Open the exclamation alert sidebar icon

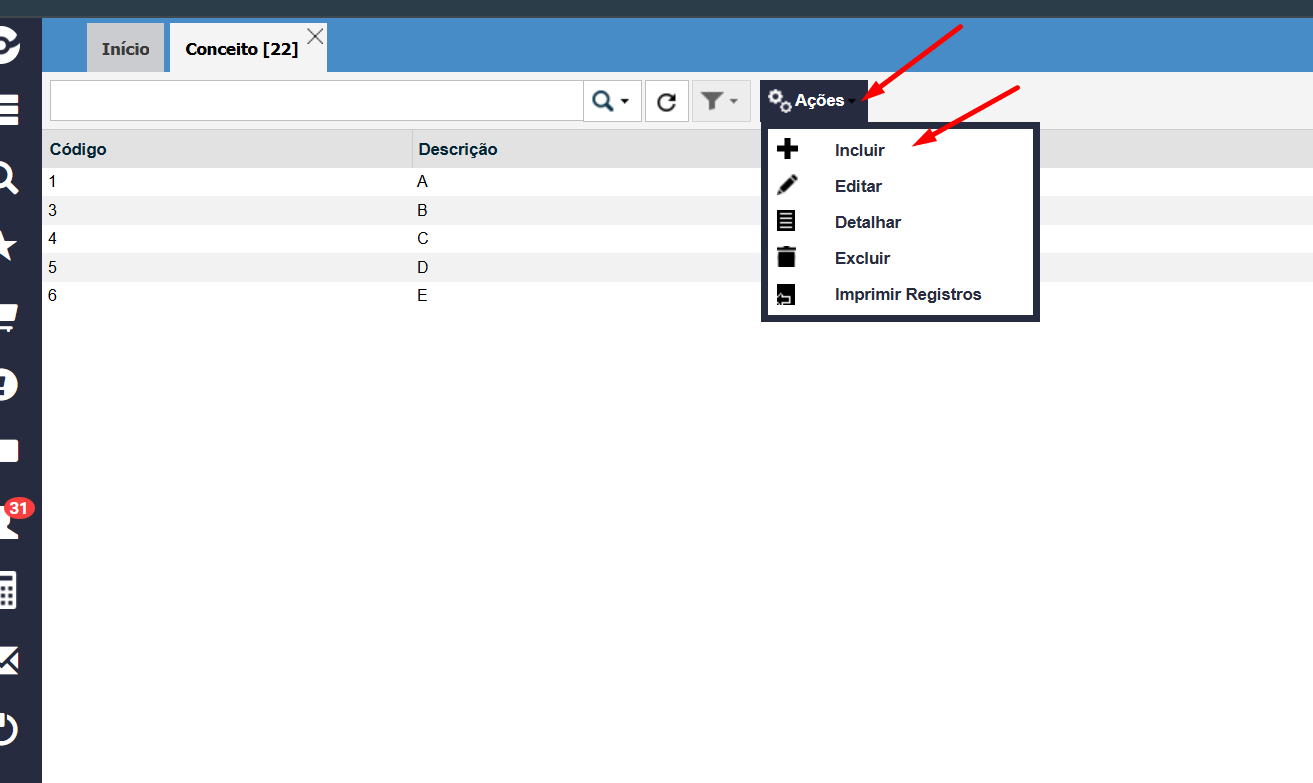[8, 385]
